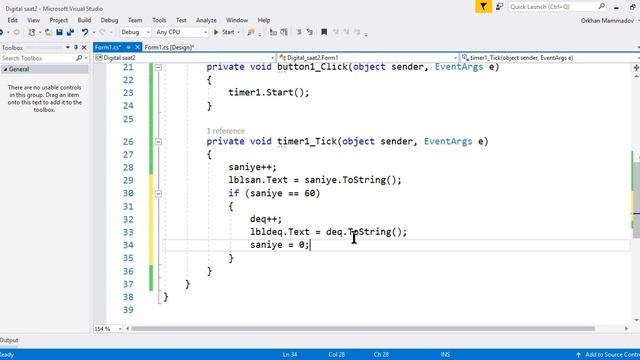Open the Test menu
This screenshot has width=640, height=360.
[x=181, y=20]
